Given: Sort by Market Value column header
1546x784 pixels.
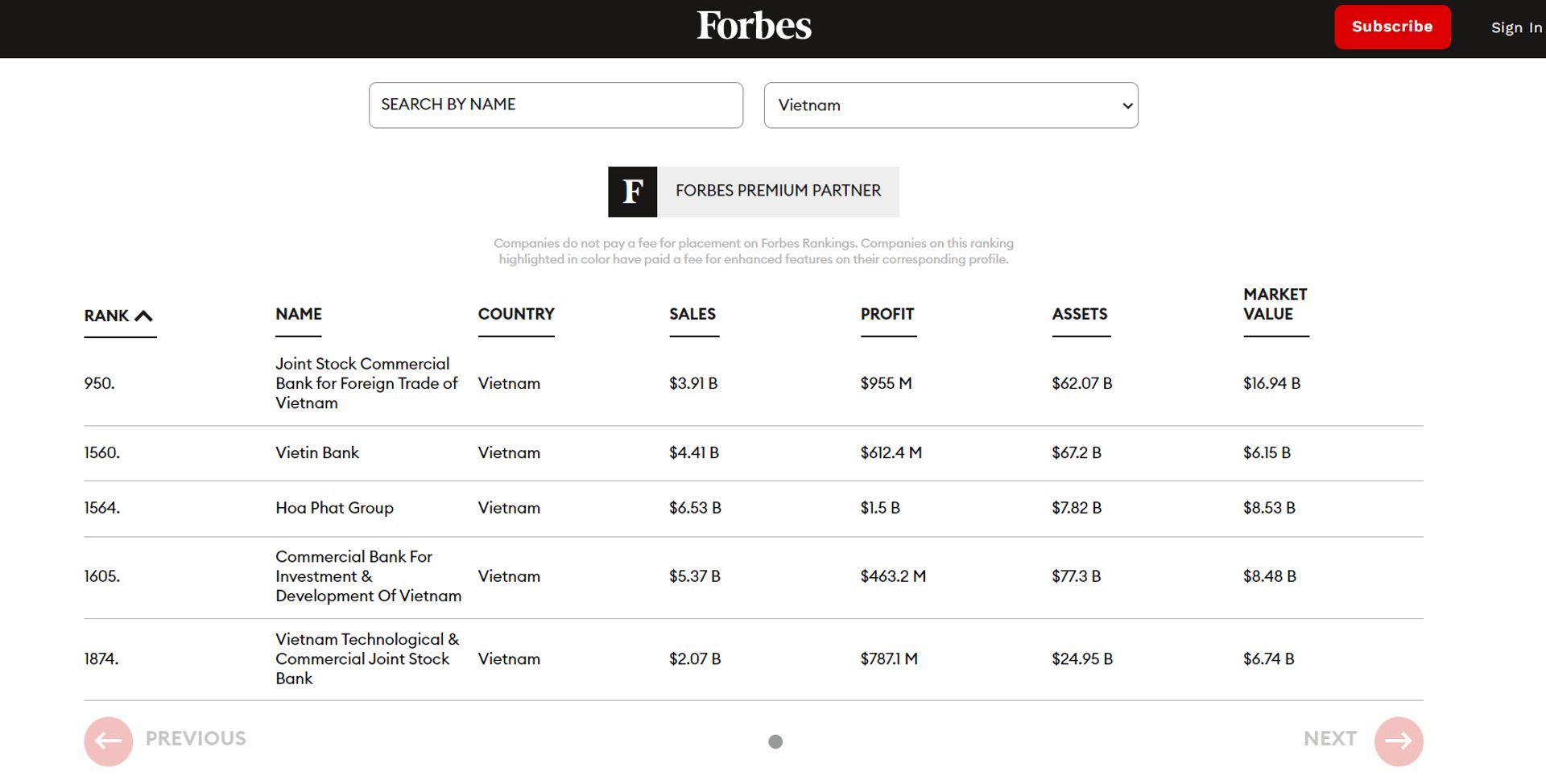Looking at the screenshot, I should point(1275,304).
